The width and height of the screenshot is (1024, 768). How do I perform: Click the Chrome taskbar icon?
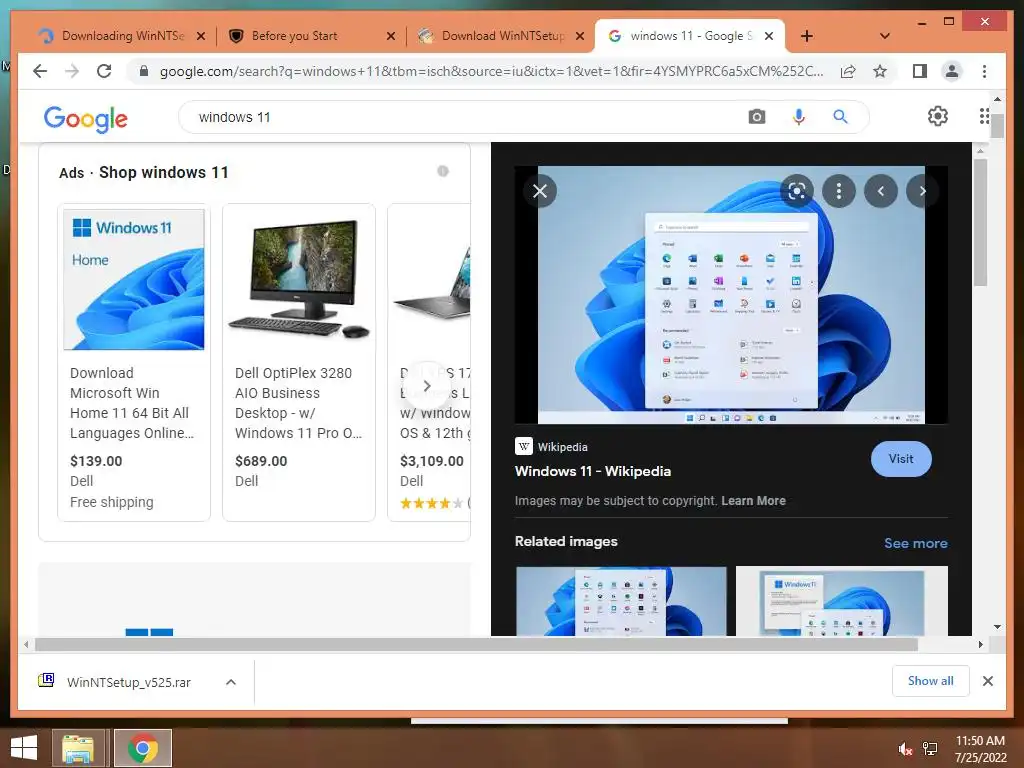tap(142, 748)
